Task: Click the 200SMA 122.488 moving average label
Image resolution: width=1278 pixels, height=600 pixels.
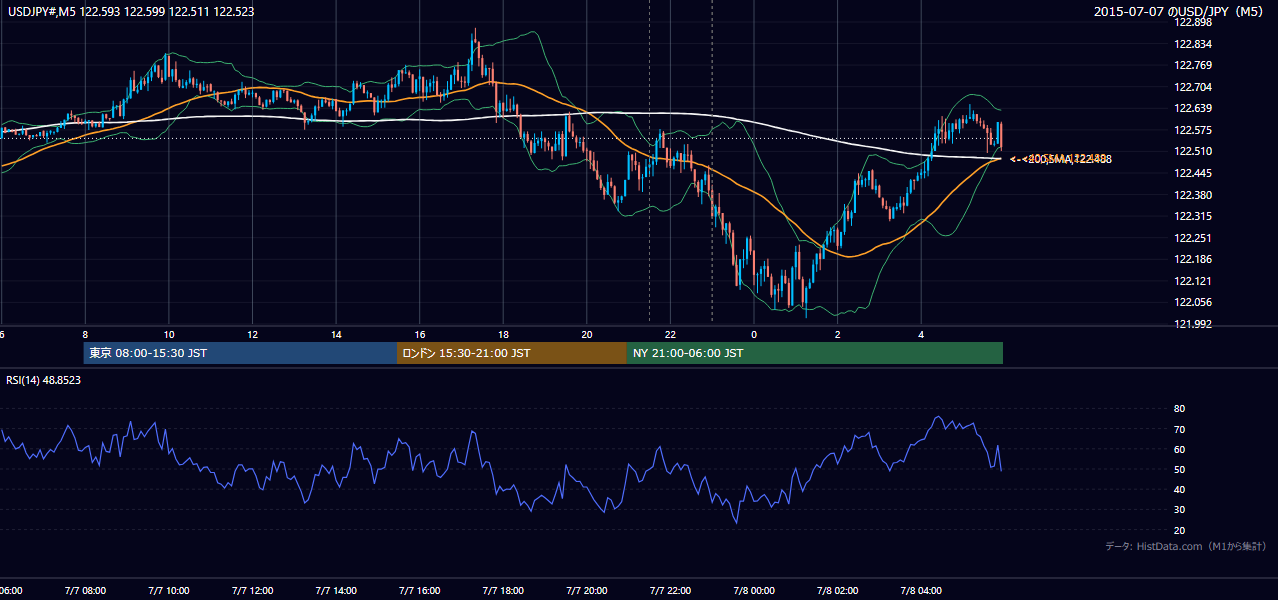Action: 1062,159
